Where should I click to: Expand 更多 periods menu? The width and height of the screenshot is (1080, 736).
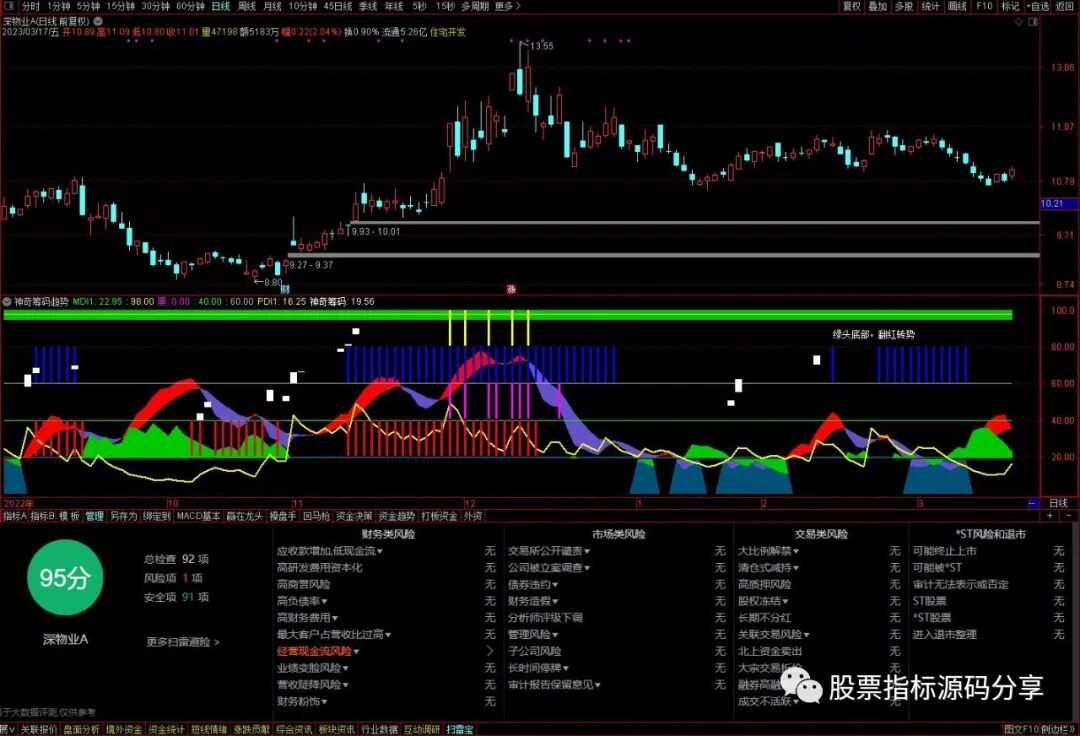pyautogui.click(x=508, y=6)
